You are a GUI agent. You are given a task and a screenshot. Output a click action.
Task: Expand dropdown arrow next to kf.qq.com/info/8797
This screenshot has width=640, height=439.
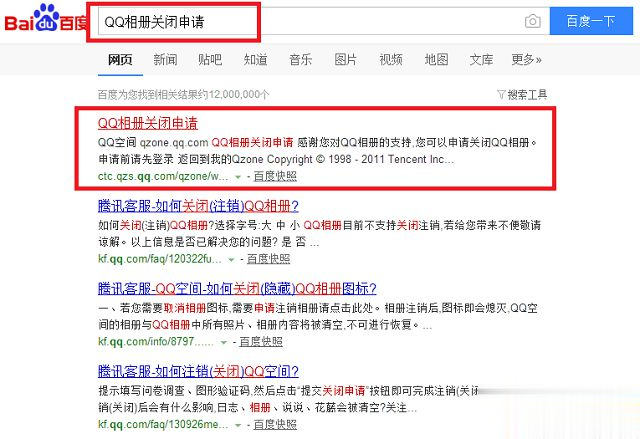(224, 342)
